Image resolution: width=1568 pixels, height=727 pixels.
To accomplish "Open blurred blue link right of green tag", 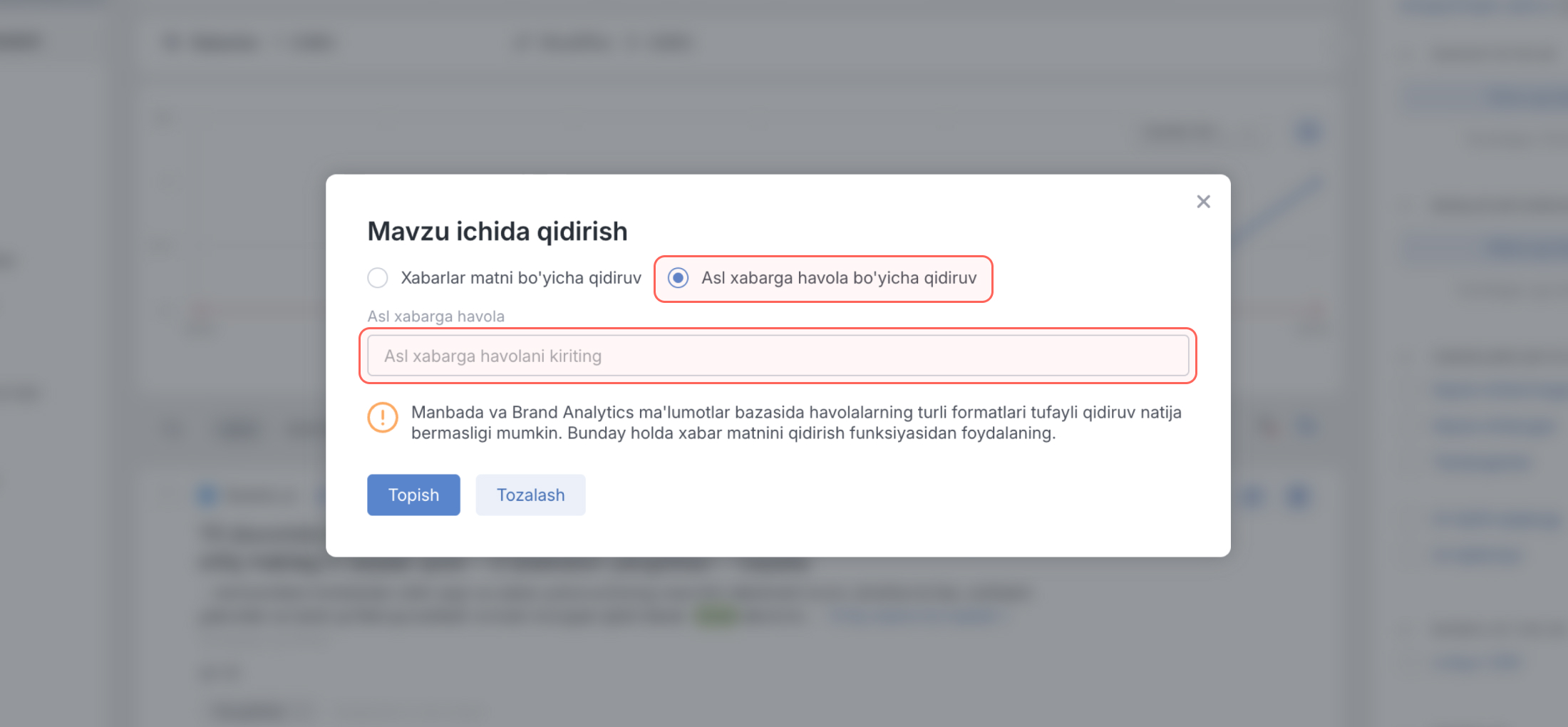I will click(918, 616).
